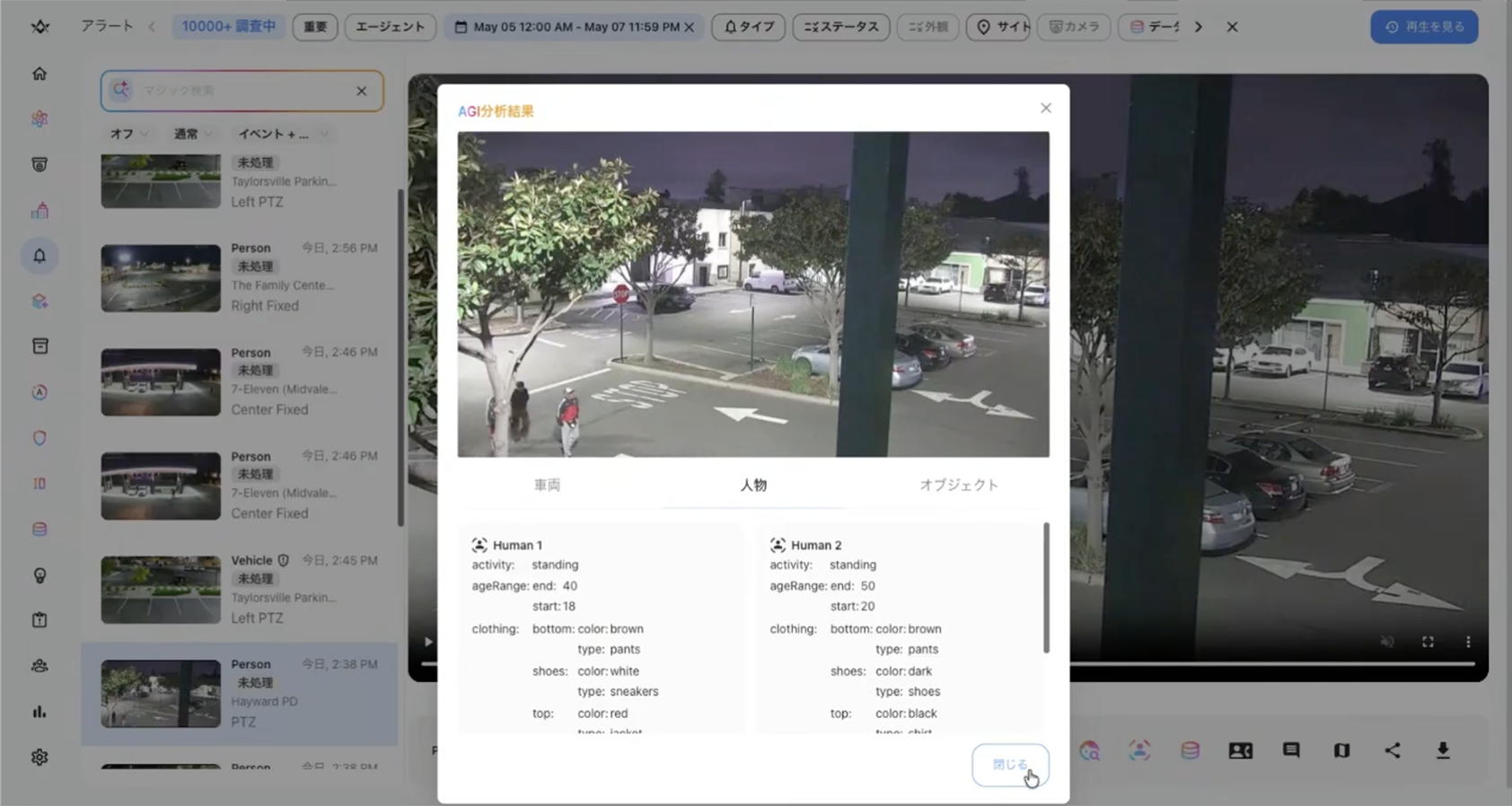Play the video
This screenshot has height=806, width=1512.
428,642
